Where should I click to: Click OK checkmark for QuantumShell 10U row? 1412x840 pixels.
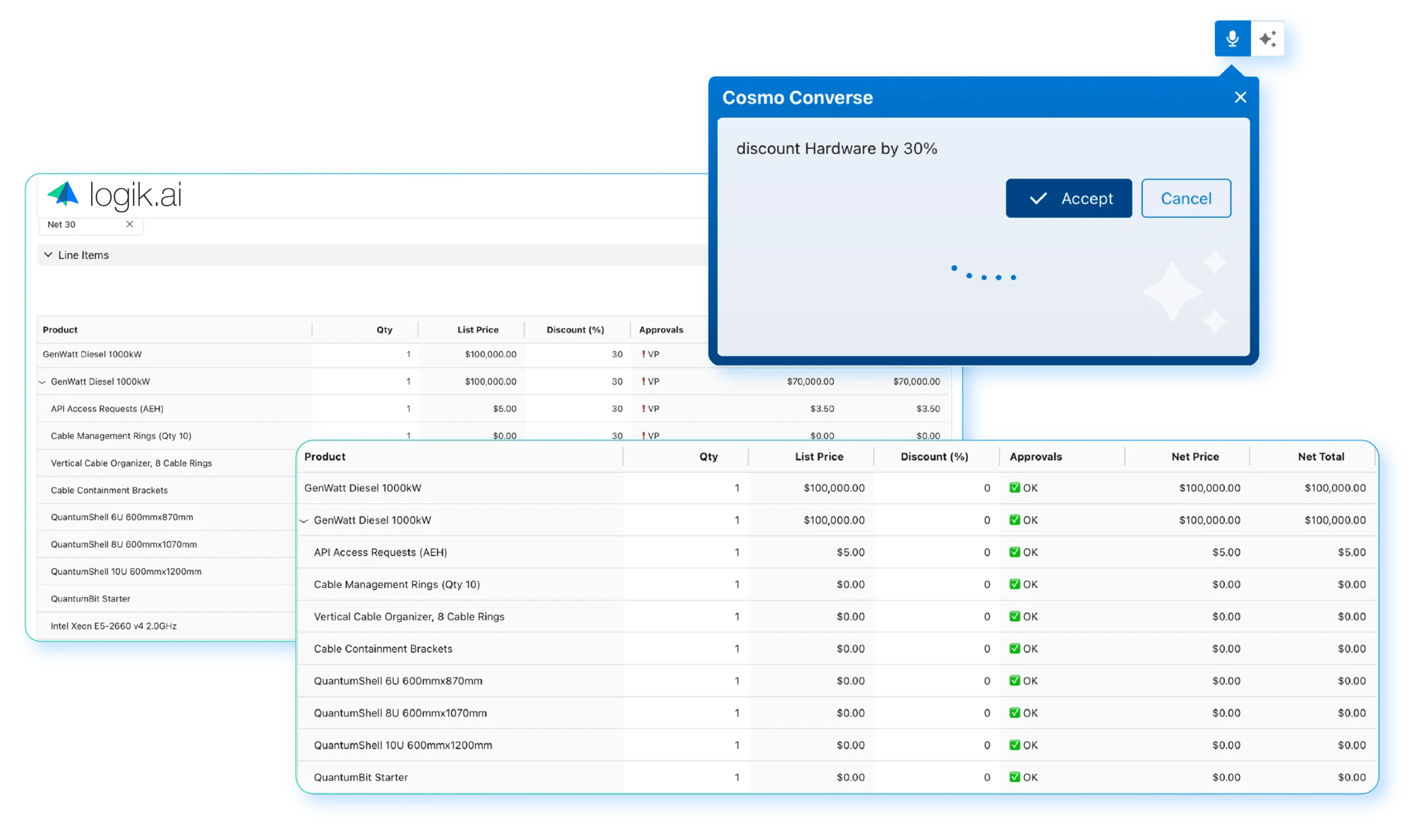1015,745
